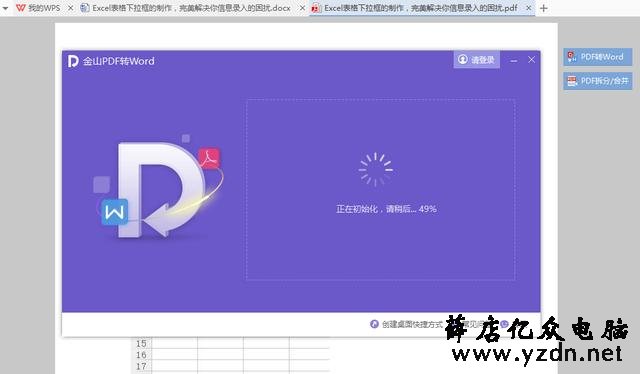This screenshot has width=640, height=374.
Task: Click the 正在初始化，请稍后... 49% progress text
Action: click(x=386, y=209)
